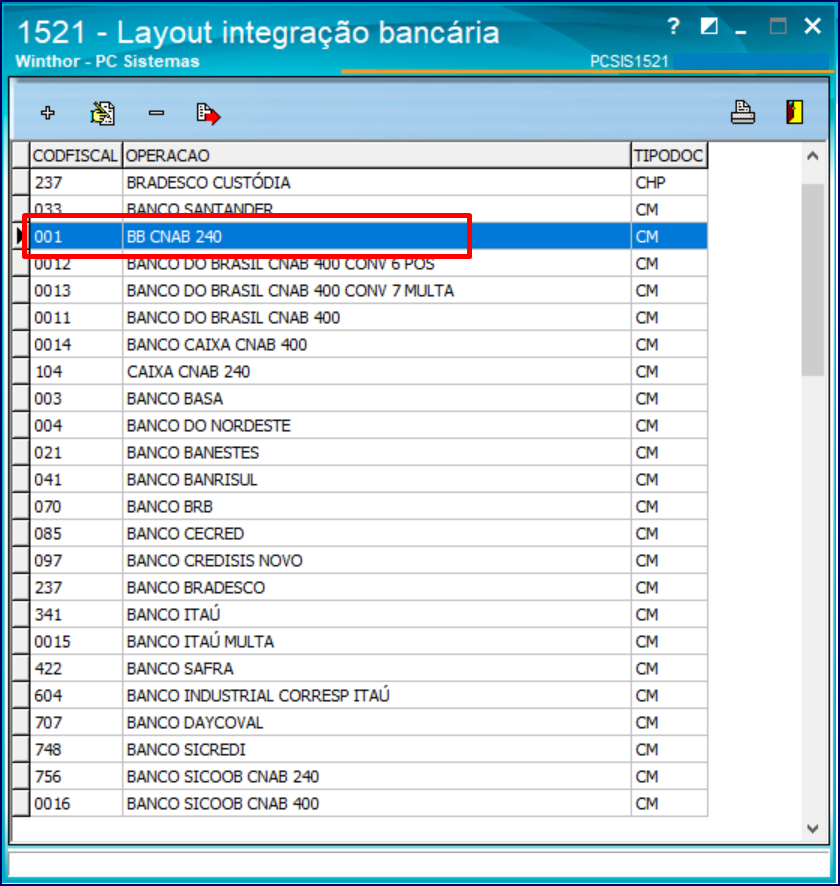Click the export icon with the red arrow

point(208,113)
